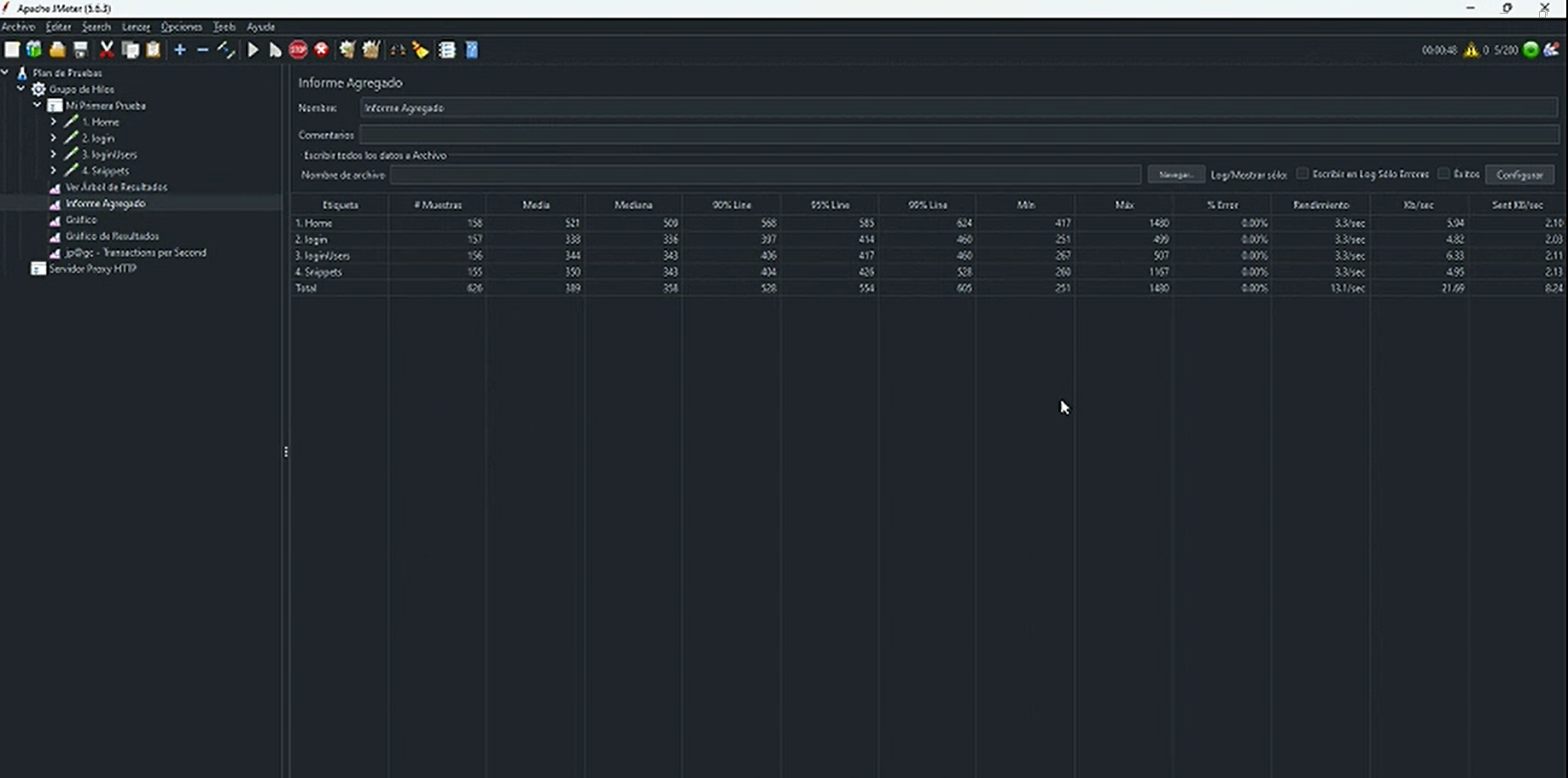Expand the 1. Home sampler arrow
1568x778 pixels.
[x=54, y=122]
